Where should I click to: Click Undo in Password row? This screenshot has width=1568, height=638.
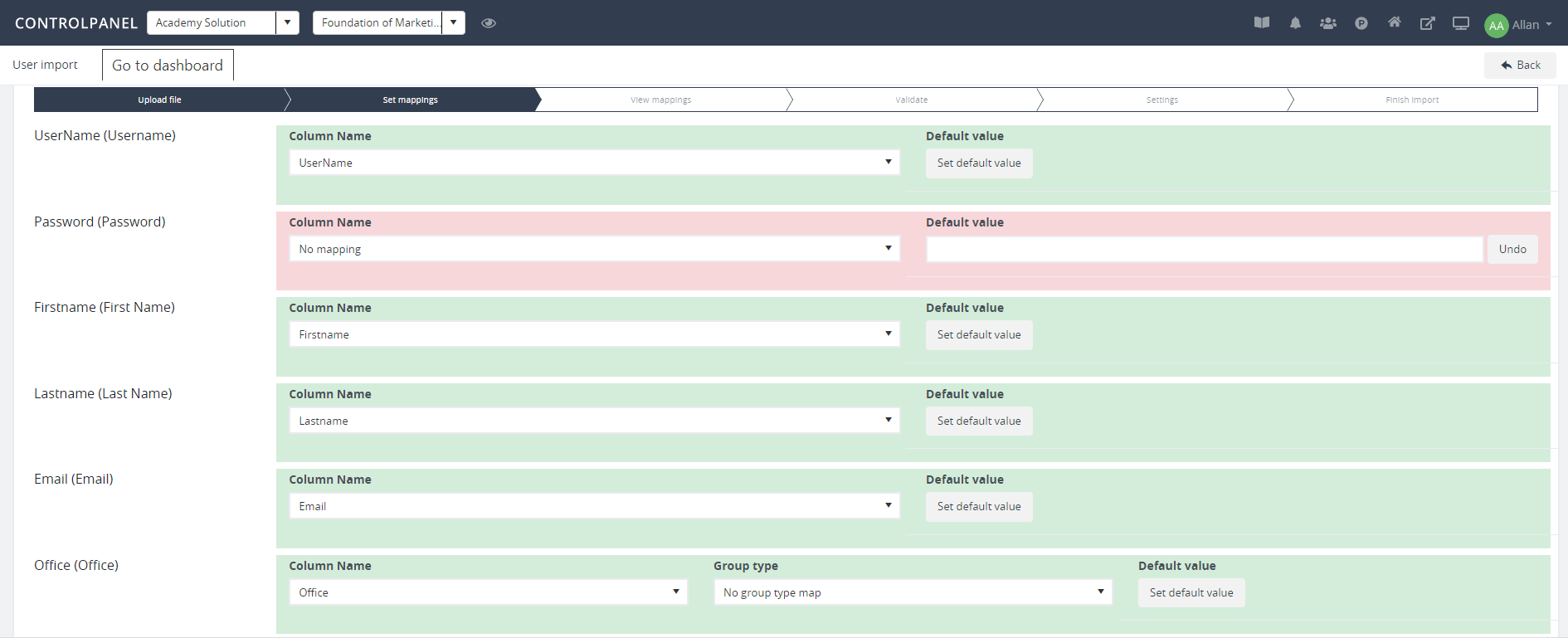click(x=1512, y=249)
